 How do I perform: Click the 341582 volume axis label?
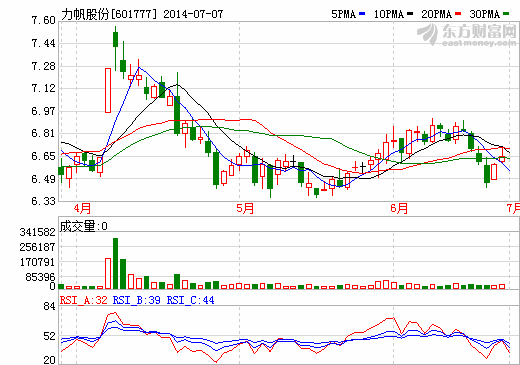click(38, 232)
